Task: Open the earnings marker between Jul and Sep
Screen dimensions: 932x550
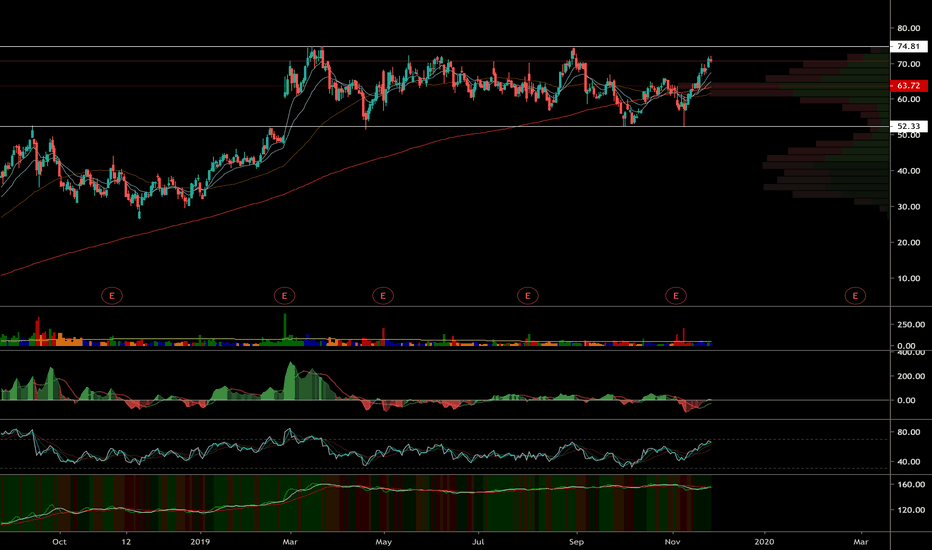Action: tap(527, 296)
